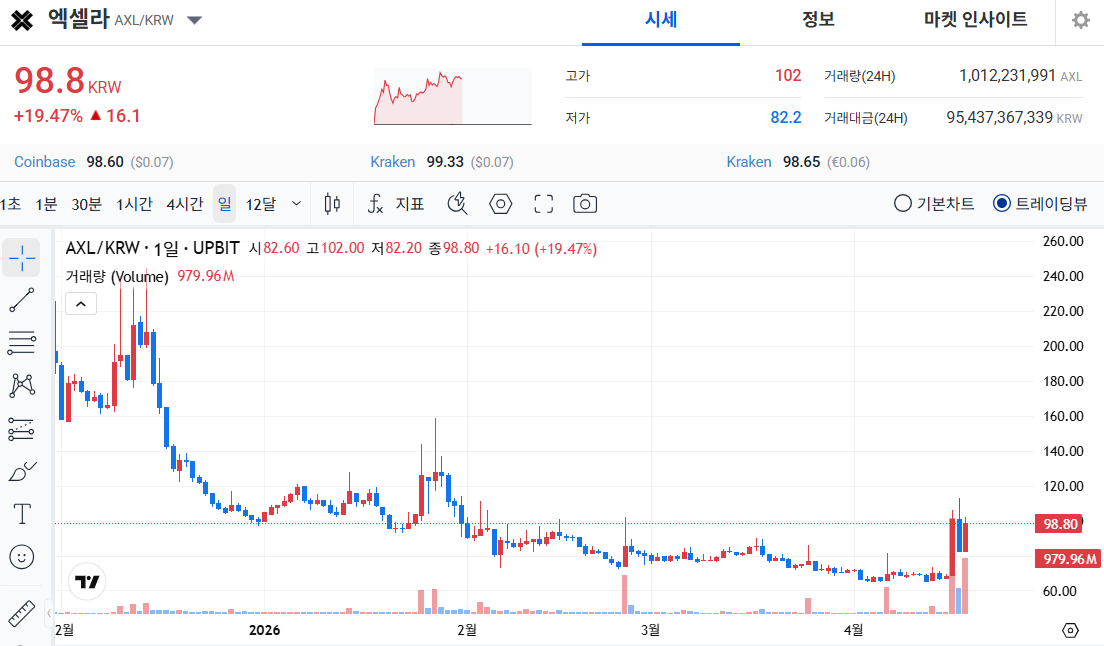Image resolution: width=1104 pixels, height=646 pixels.
Task: Open the price scale settings hexagon icon
Action: click(x=1070, y=630)
